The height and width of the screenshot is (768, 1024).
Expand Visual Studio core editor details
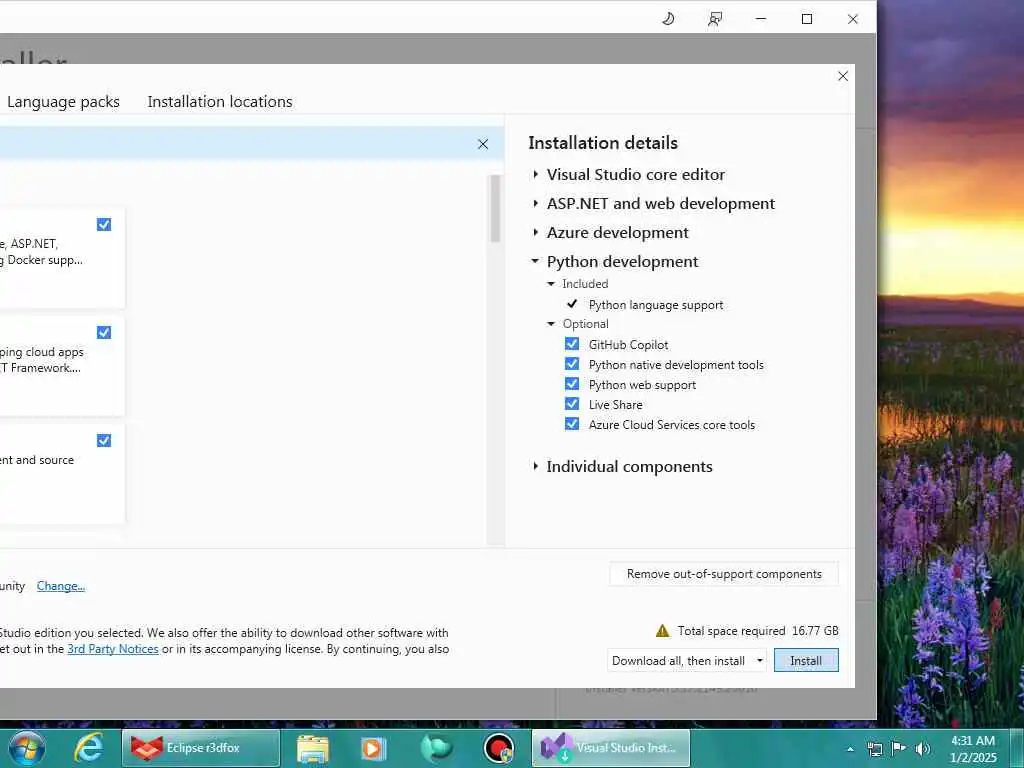pos(536,174)
